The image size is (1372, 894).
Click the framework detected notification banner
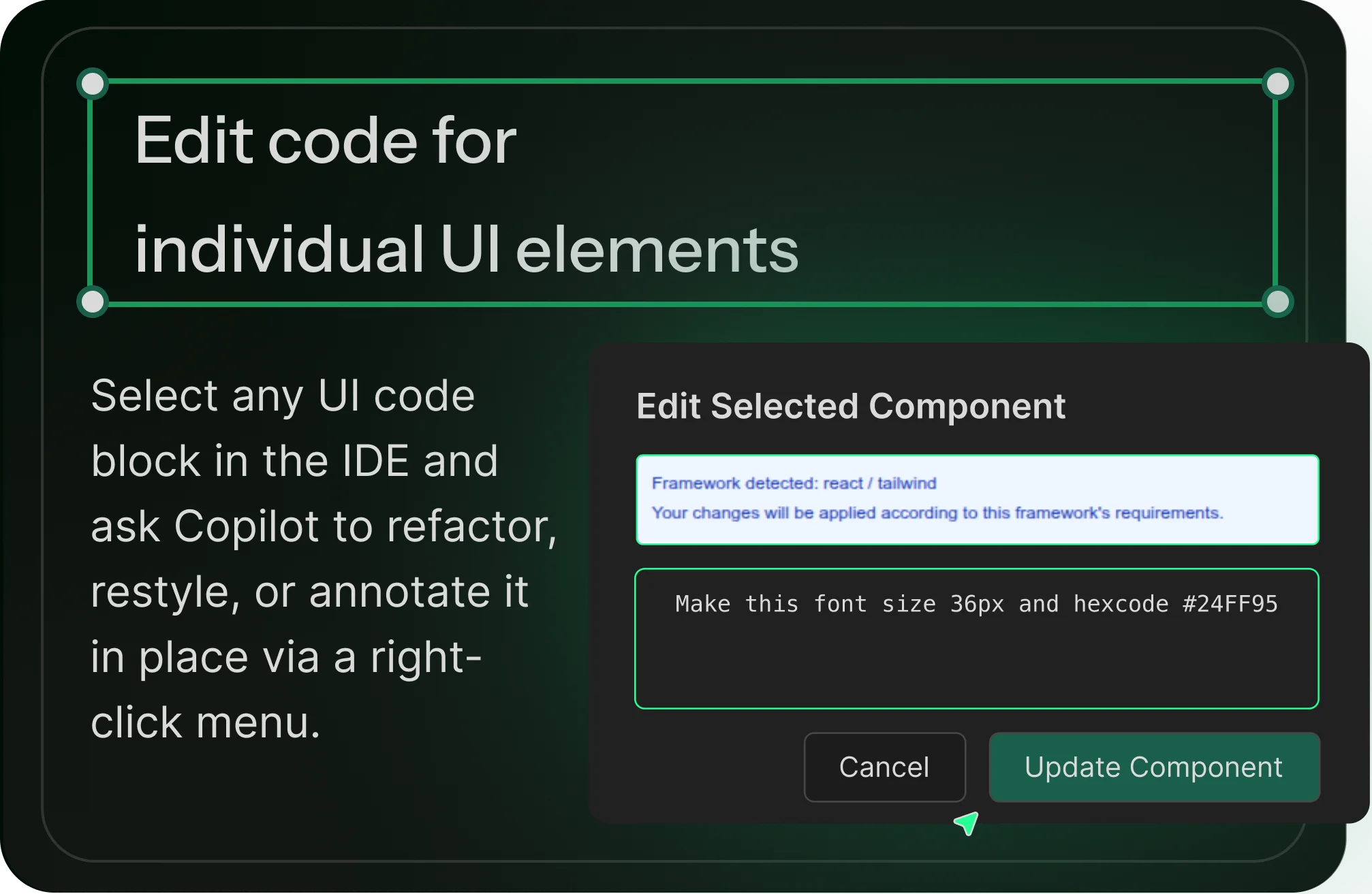pos(976,499)
